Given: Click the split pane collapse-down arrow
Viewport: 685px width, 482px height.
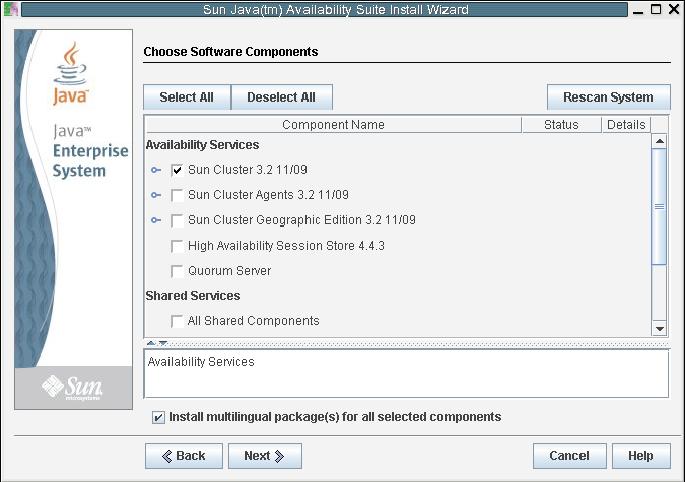Looking at the screenshot, I should [163, 343].
